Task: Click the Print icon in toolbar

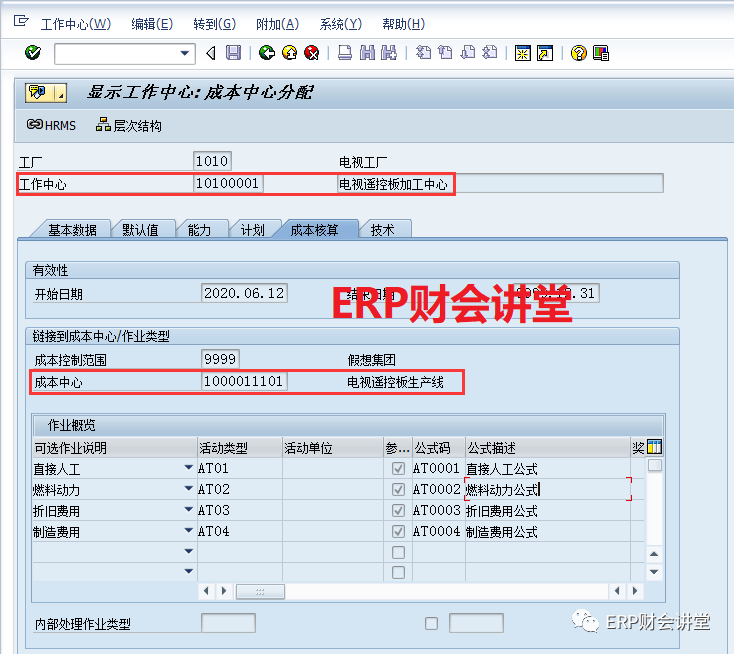Action: click(345, 53)
